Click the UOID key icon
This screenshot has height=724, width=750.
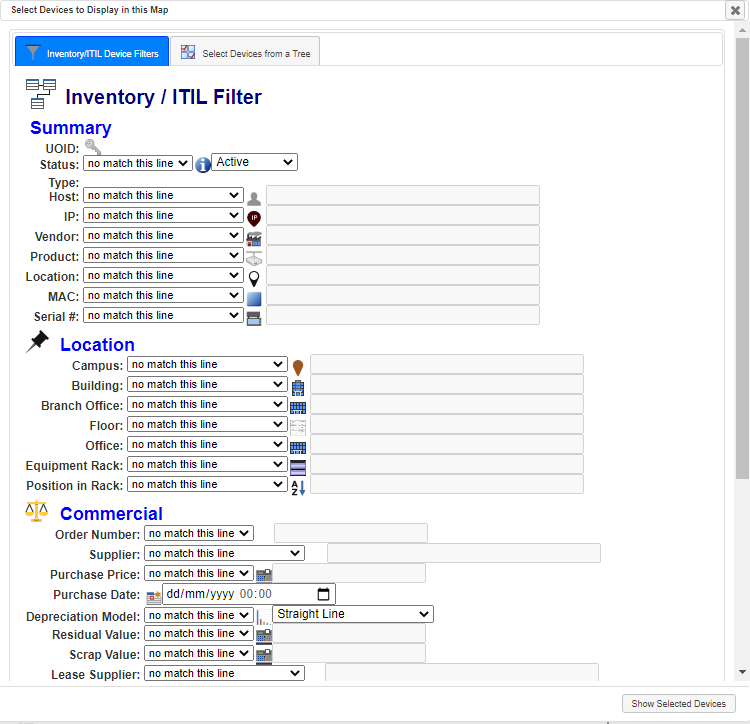pyautogui.click(x=92, y=147)
